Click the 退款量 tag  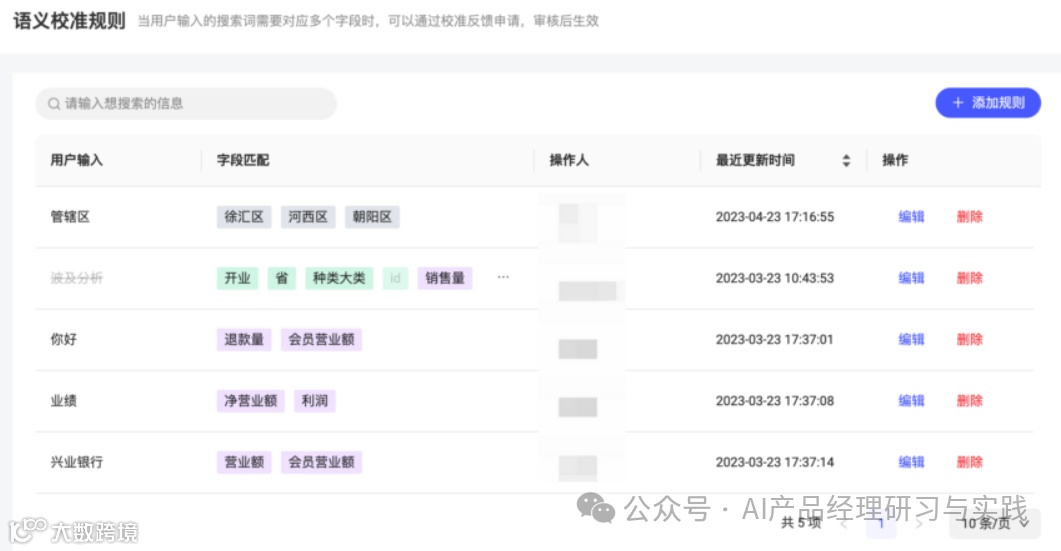(x=244, y=339)
